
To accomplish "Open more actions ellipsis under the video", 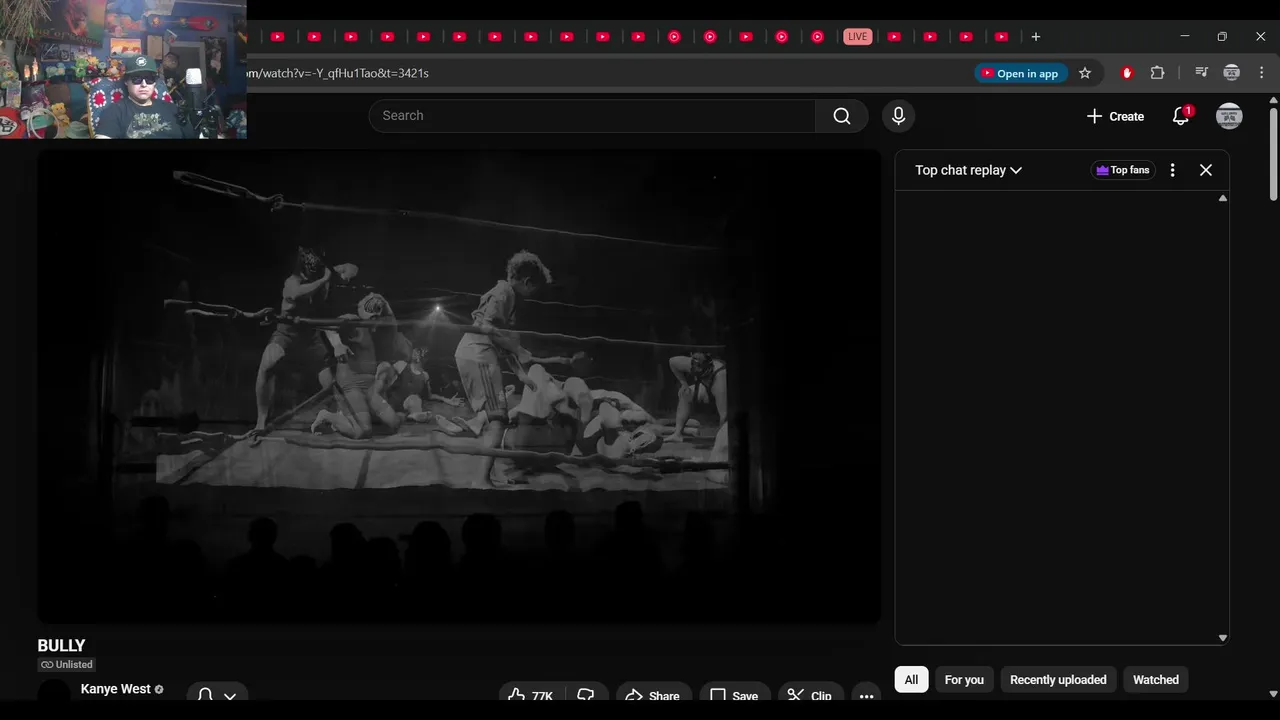I will pyautogui.click(x=866, y=695).
